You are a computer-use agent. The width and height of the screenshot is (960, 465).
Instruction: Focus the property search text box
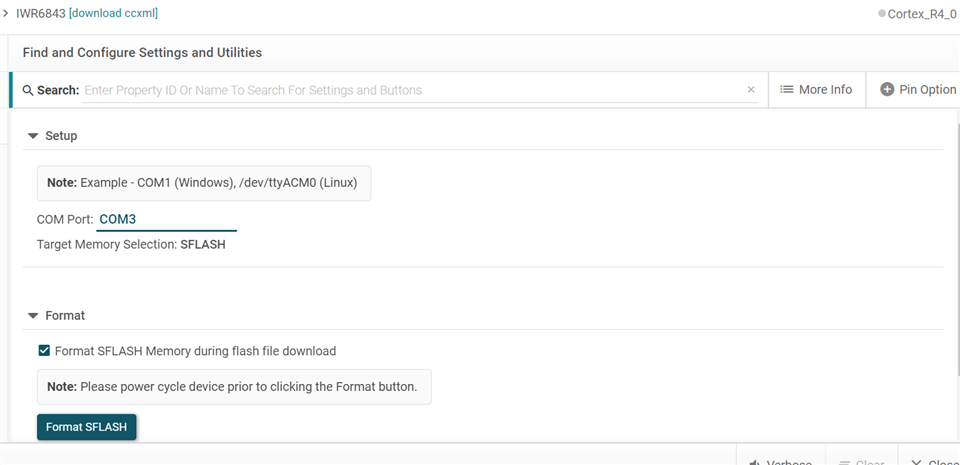pos(410,90)
